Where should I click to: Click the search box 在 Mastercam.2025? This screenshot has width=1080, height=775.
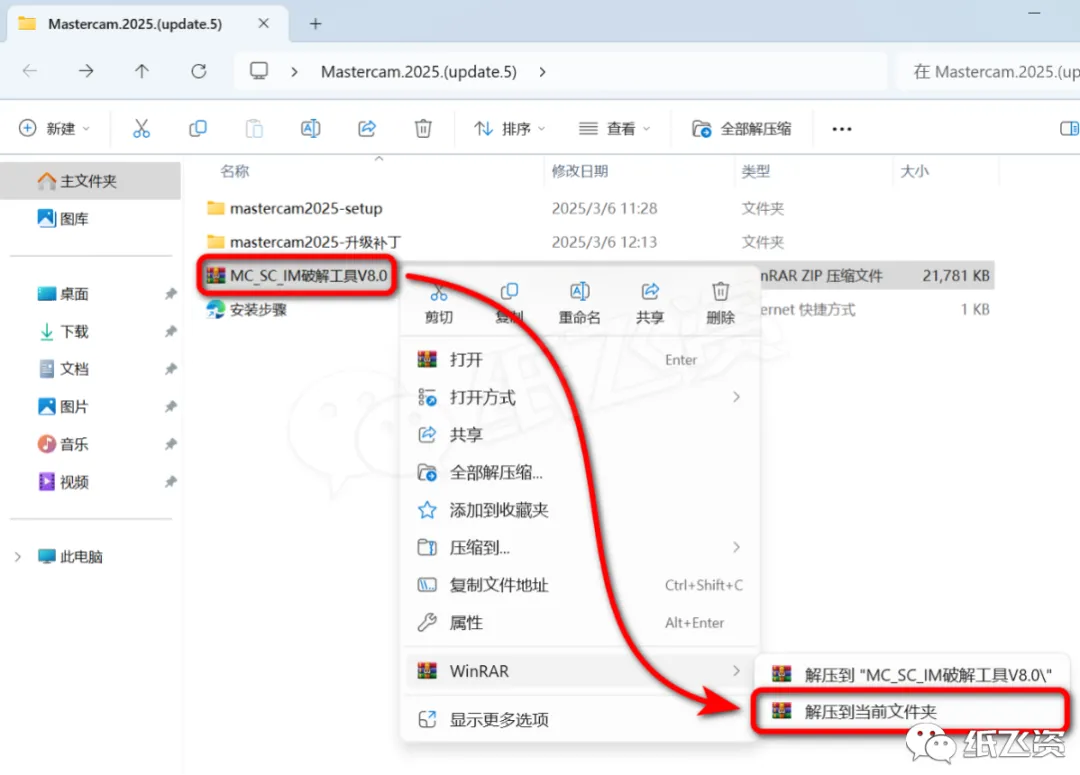(989, 72)
